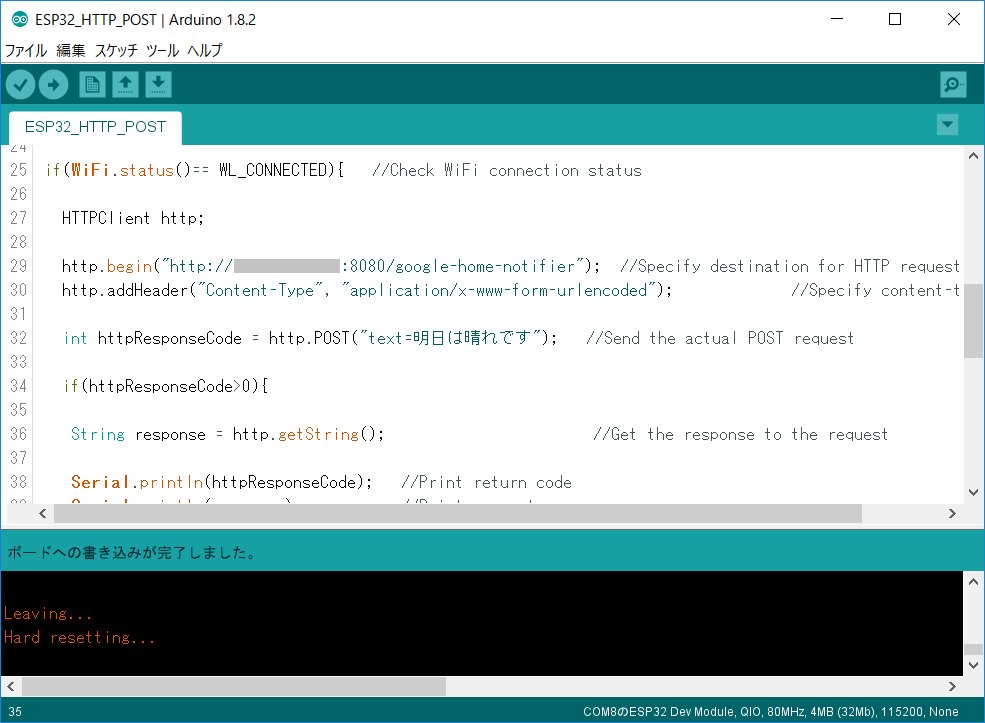Image resolution: width=985 pixels, height=723 pixels.
Task: Open a sketch with the Open icon
Action: coord(125,84)
